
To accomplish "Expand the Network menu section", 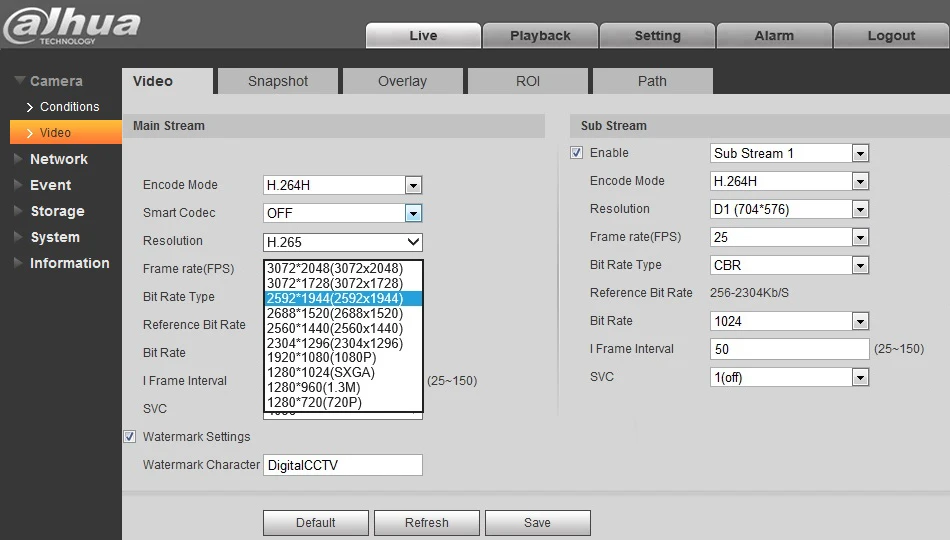I will tap(51, 159).
